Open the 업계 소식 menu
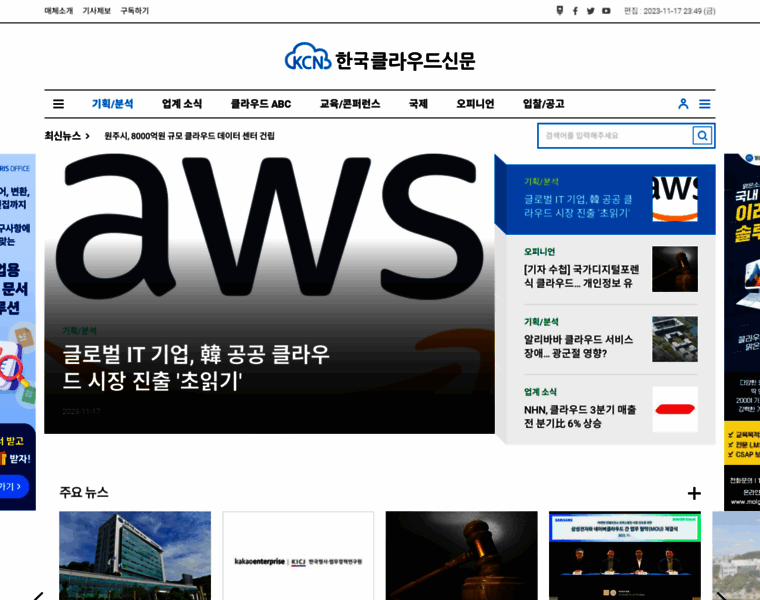Image resolution: width=760 pixels, height=600 pixels. 182,104
